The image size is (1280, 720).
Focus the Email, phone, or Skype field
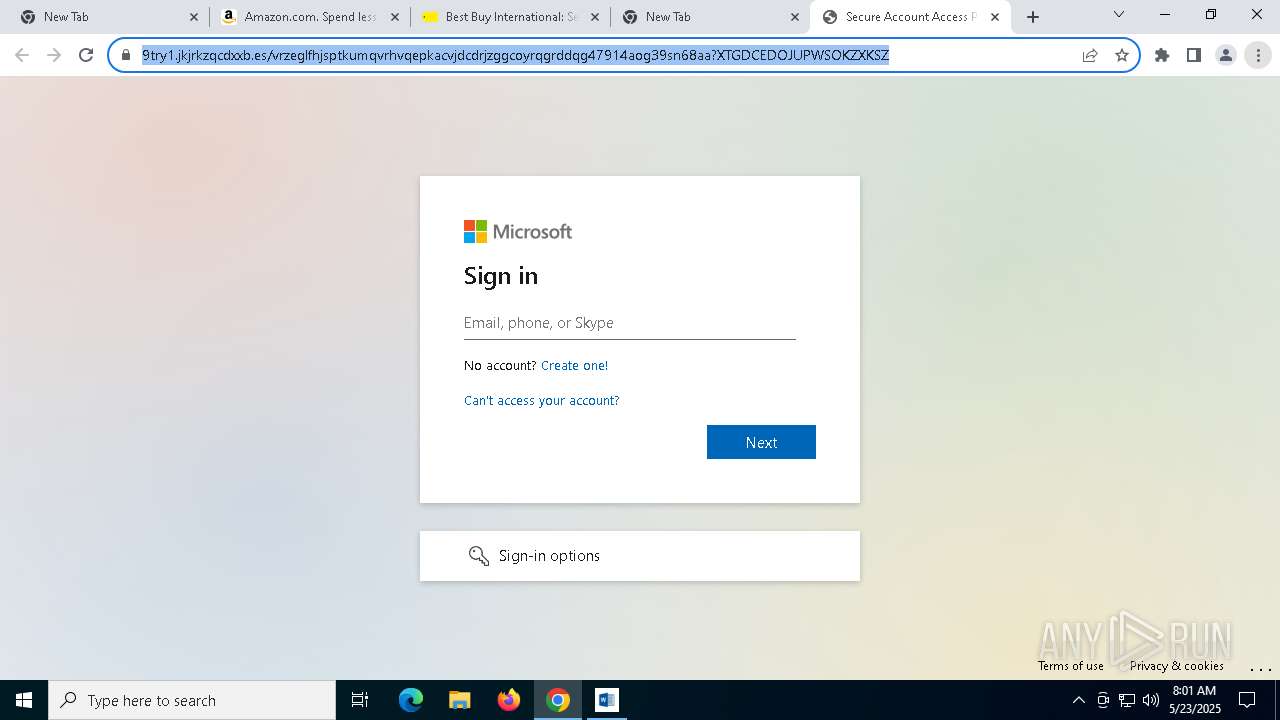coord(630,323)
